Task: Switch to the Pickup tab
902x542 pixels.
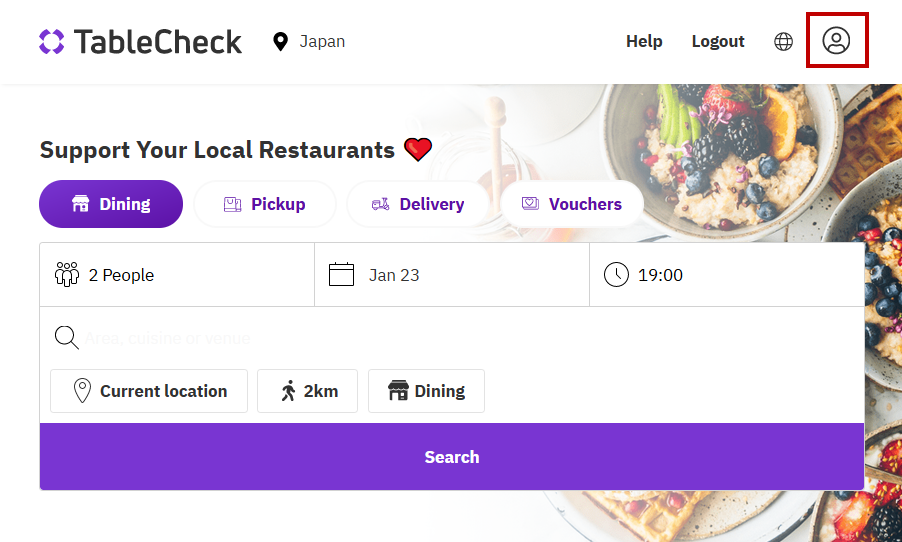Action: click(x=265, y=204)
